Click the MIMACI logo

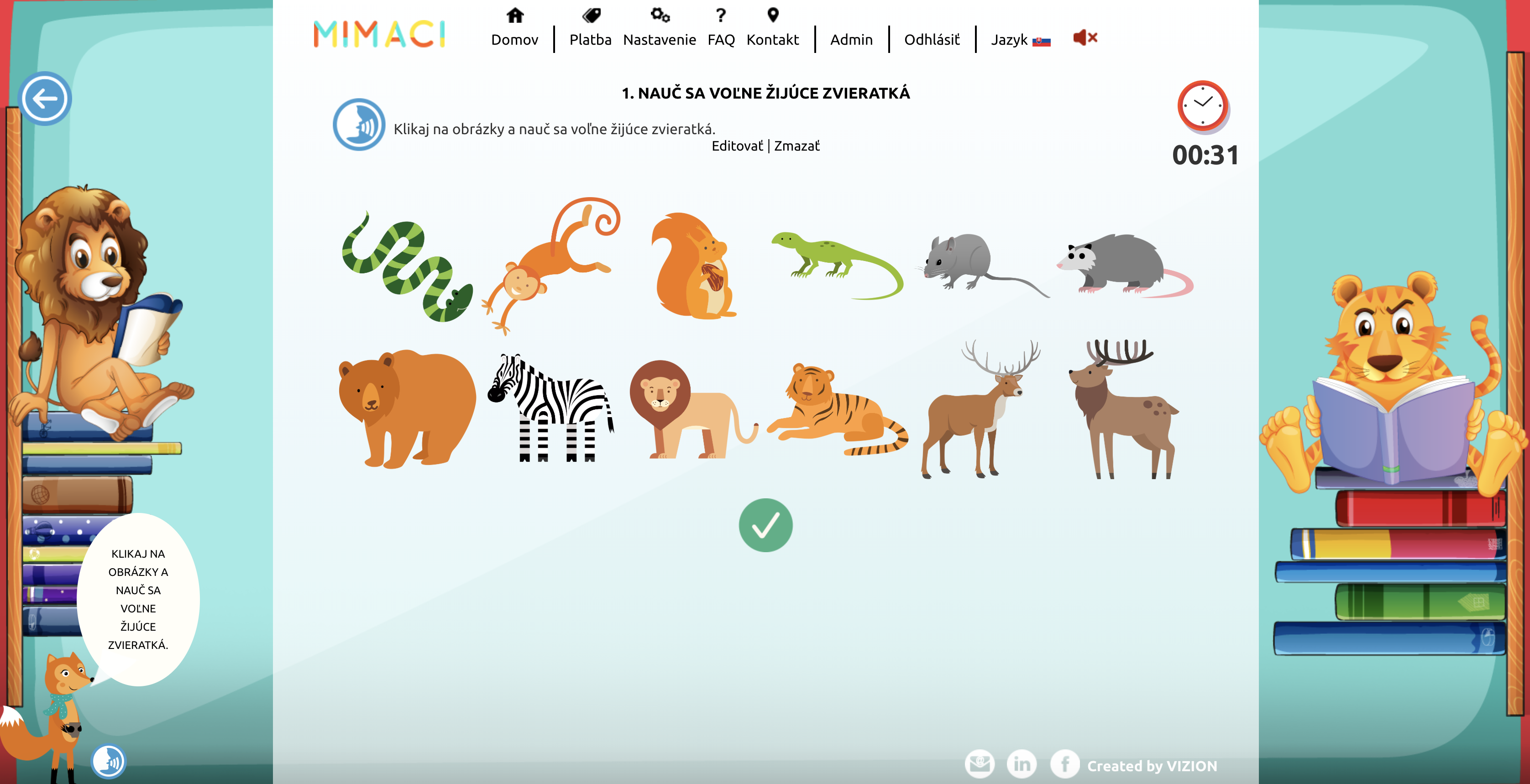click(379, 34)
